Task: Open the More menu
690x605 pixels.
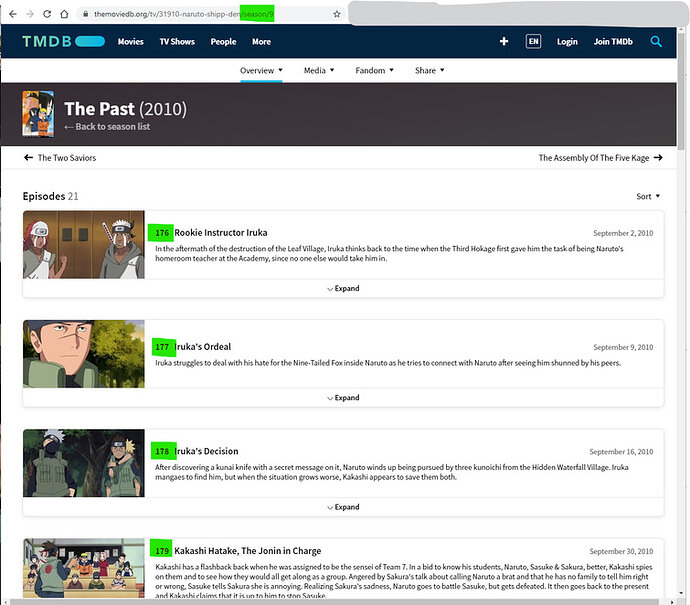Action: (261, 42)
